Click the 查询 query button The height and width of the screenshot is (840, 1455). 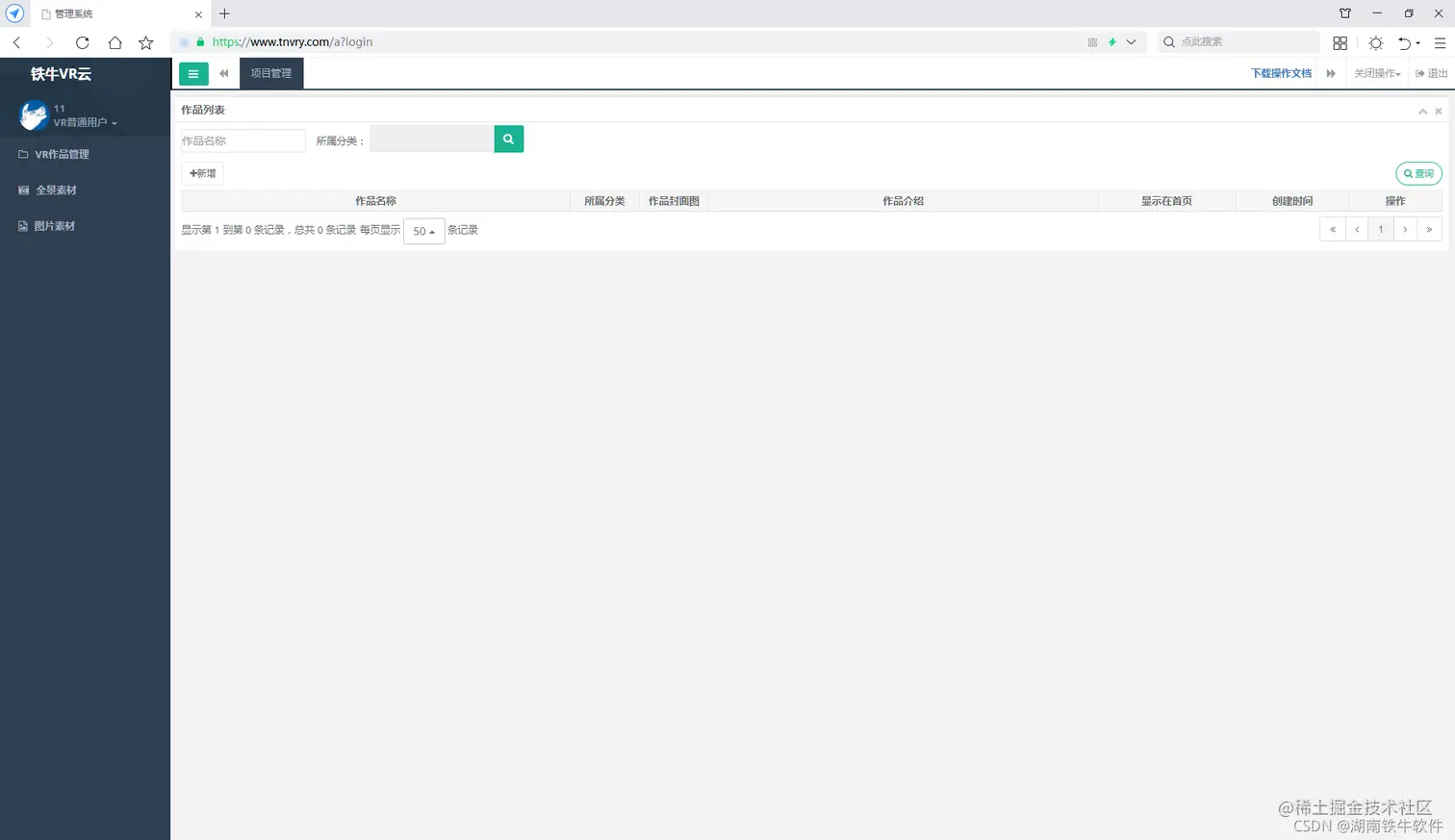click(1418, 174)
